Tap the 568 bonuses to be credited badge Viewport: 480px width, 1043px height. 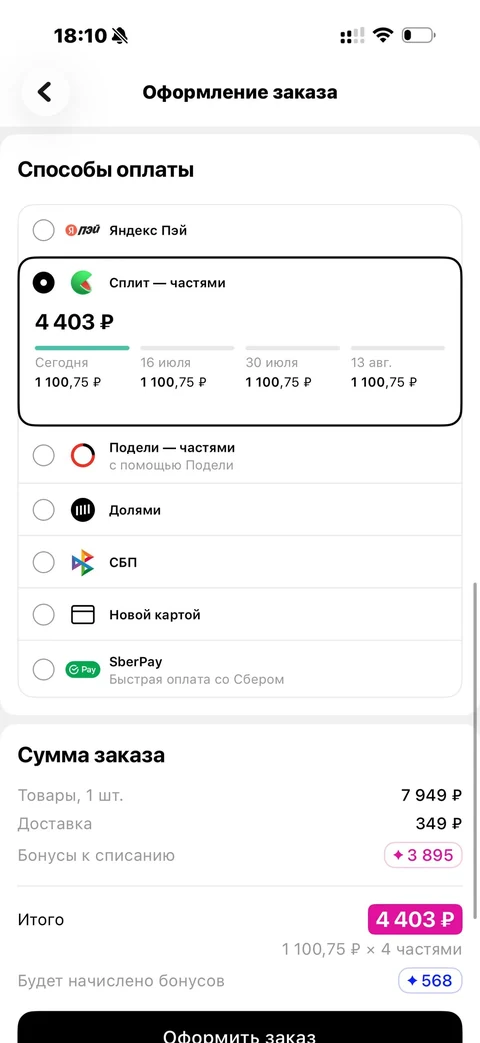[430, 980]
